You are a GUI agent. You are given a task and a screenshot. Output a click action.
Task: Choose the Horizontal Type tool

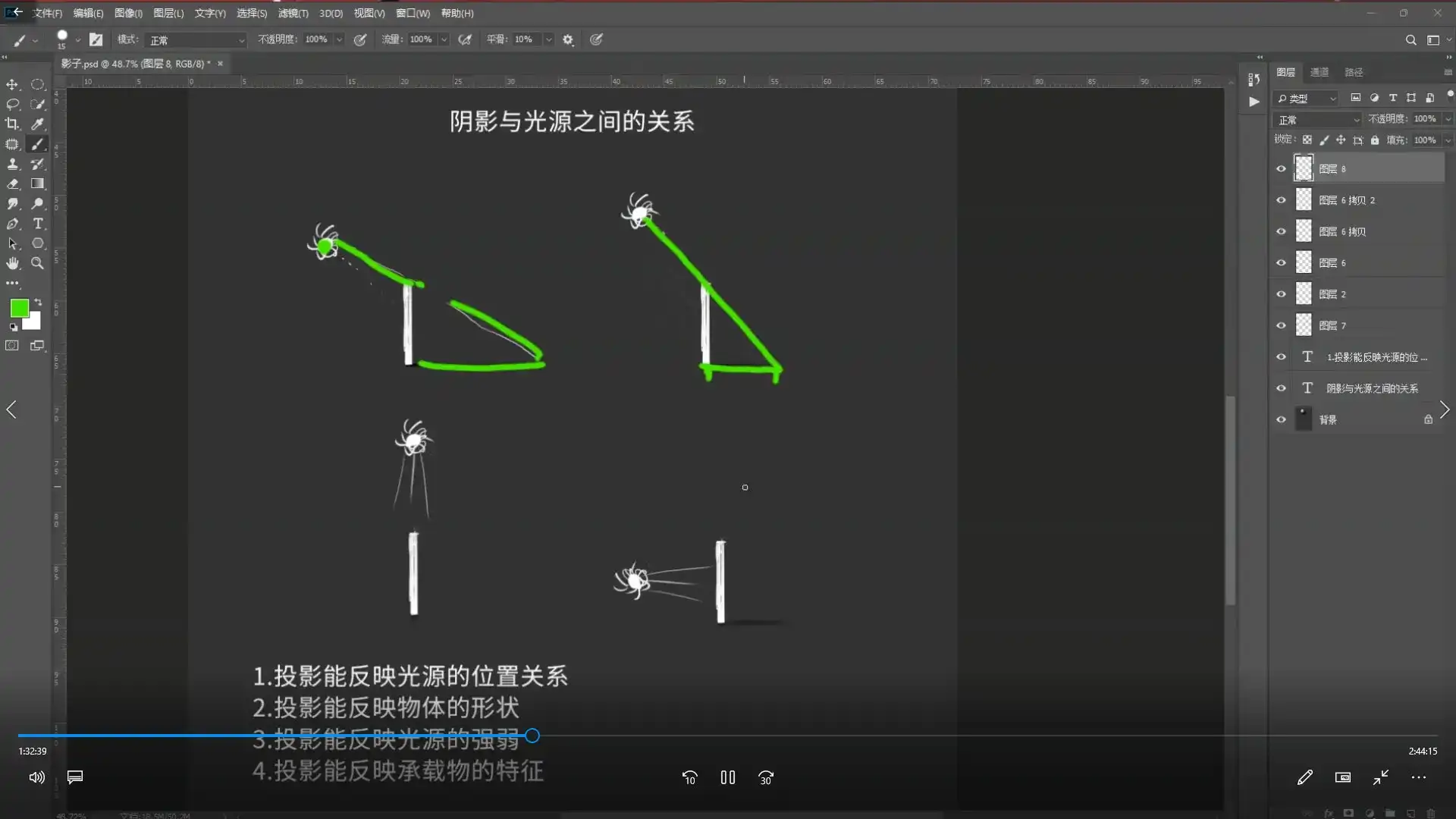(37, 224)
